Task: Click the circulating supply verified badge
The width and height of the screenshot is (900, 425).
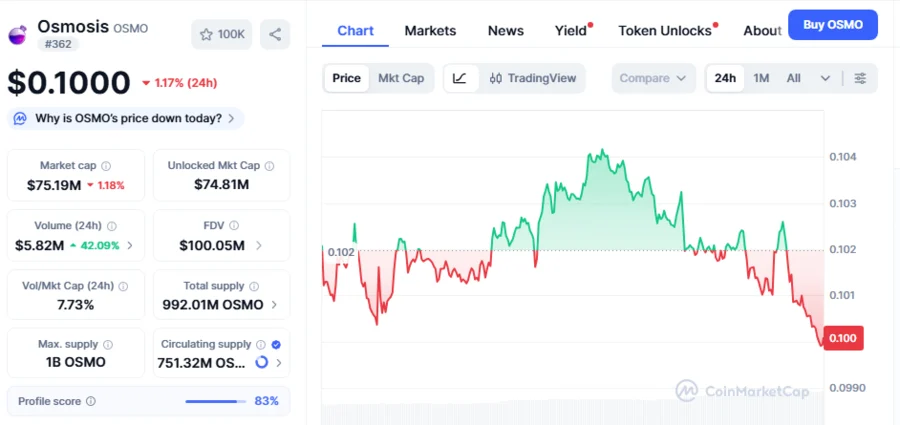Action: [x=276, y=344]
